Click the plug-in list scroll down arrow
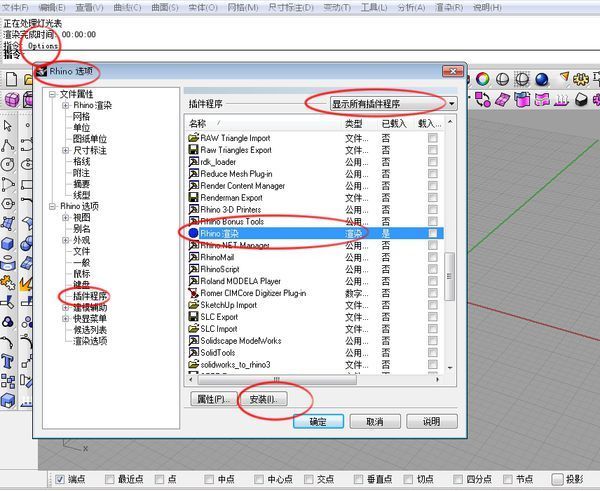This screenshot has height=491, width=600. click(x=450, y=367)
